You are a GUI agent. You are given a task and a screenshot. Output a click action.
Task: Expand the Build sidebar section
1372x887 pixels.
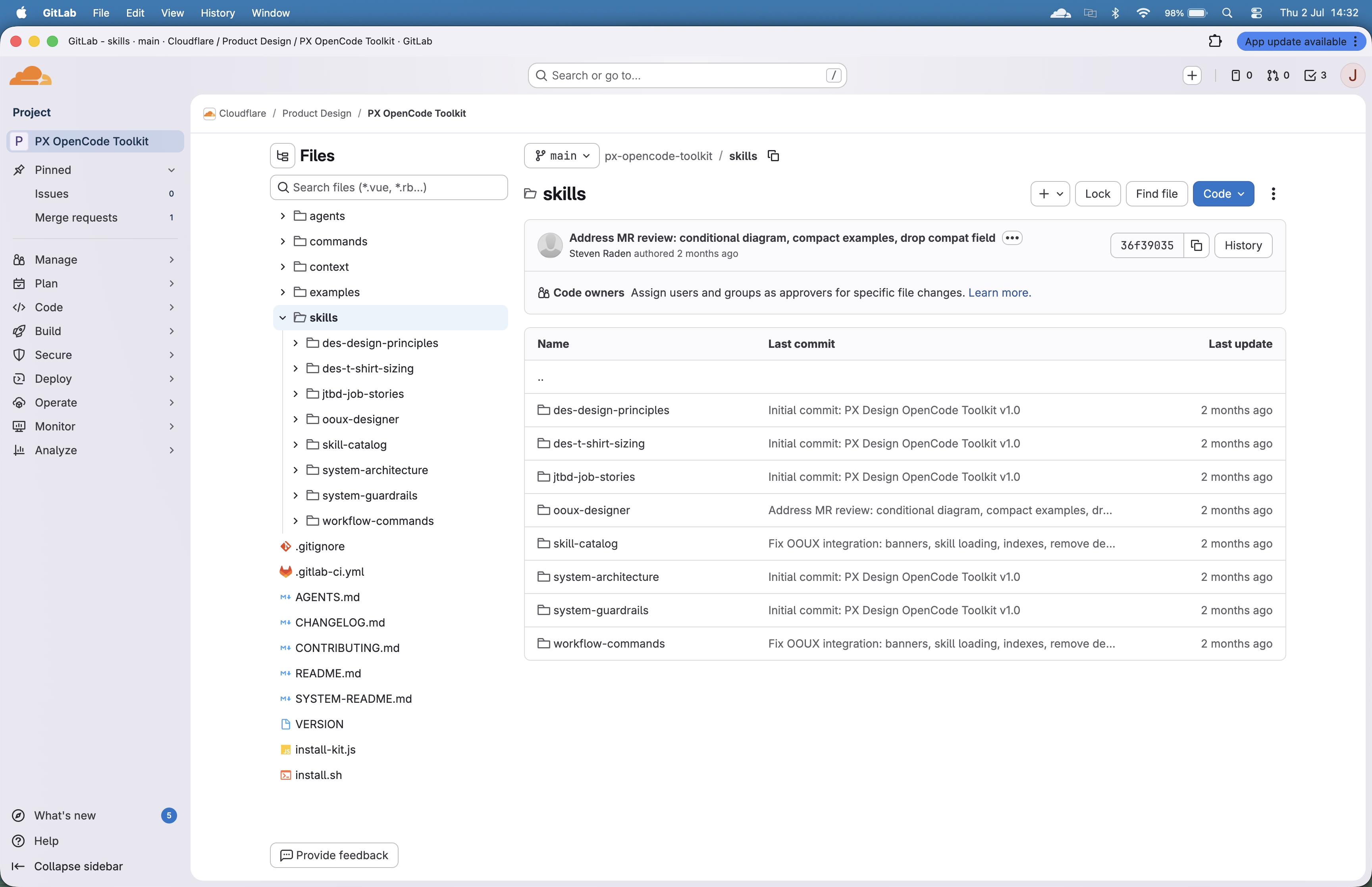94,331
